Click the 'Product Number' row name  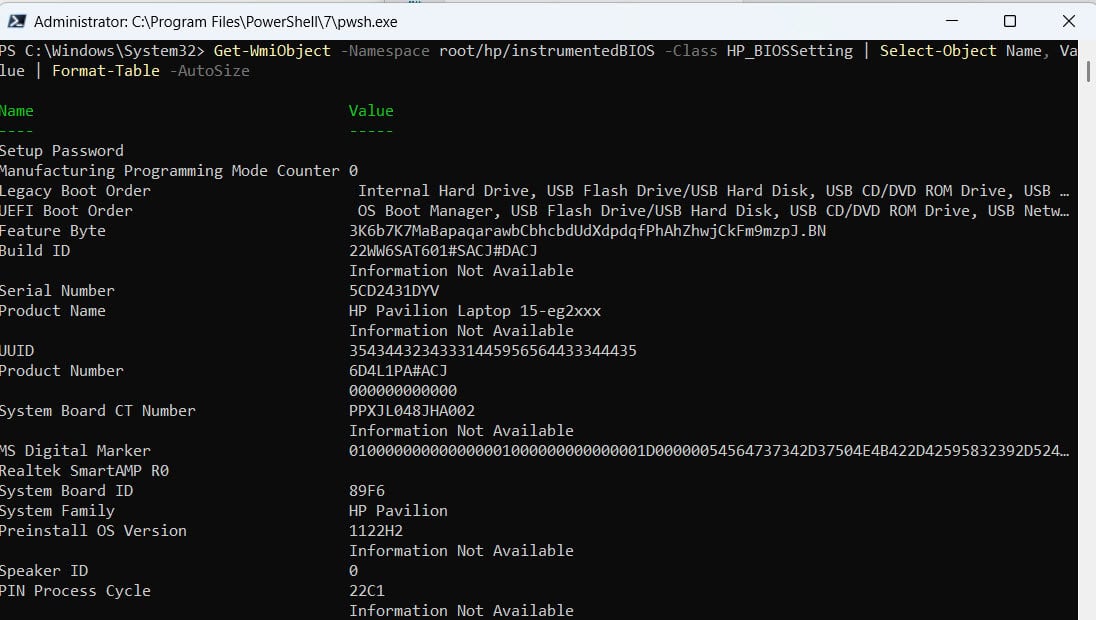(x=62, y=371)
